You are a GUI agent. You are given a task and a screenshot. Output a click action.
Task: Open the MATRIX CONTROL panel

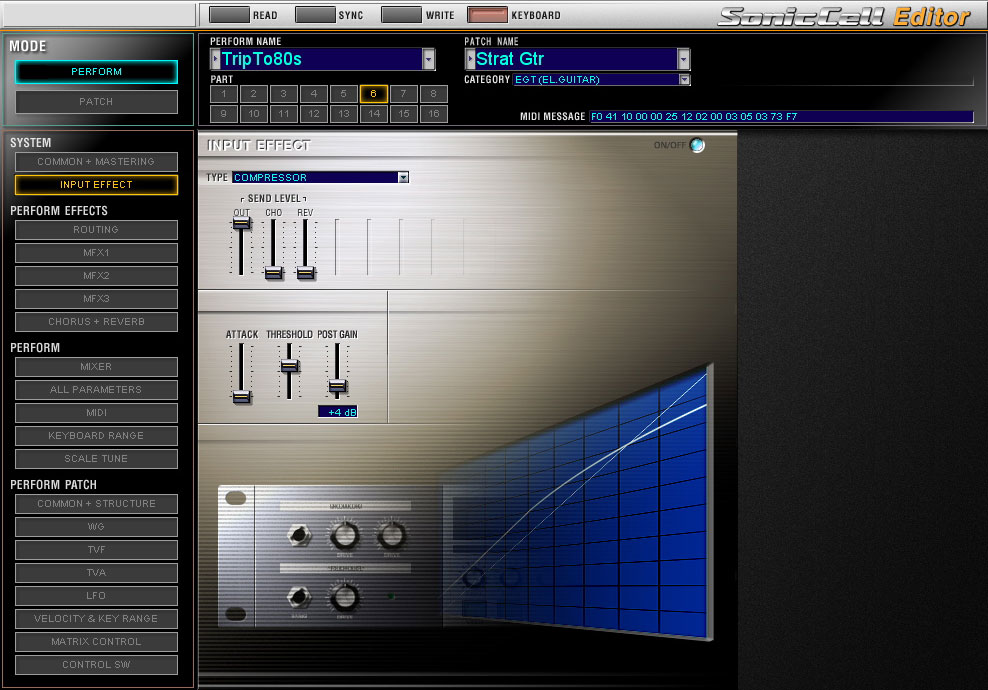(96, 641)
